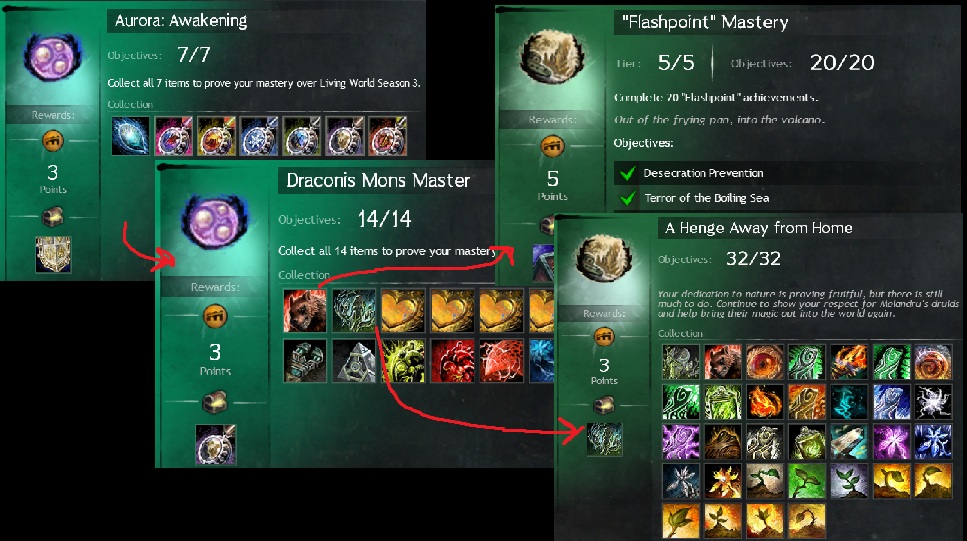Select the red rose collection item

(x=452, y=360)
